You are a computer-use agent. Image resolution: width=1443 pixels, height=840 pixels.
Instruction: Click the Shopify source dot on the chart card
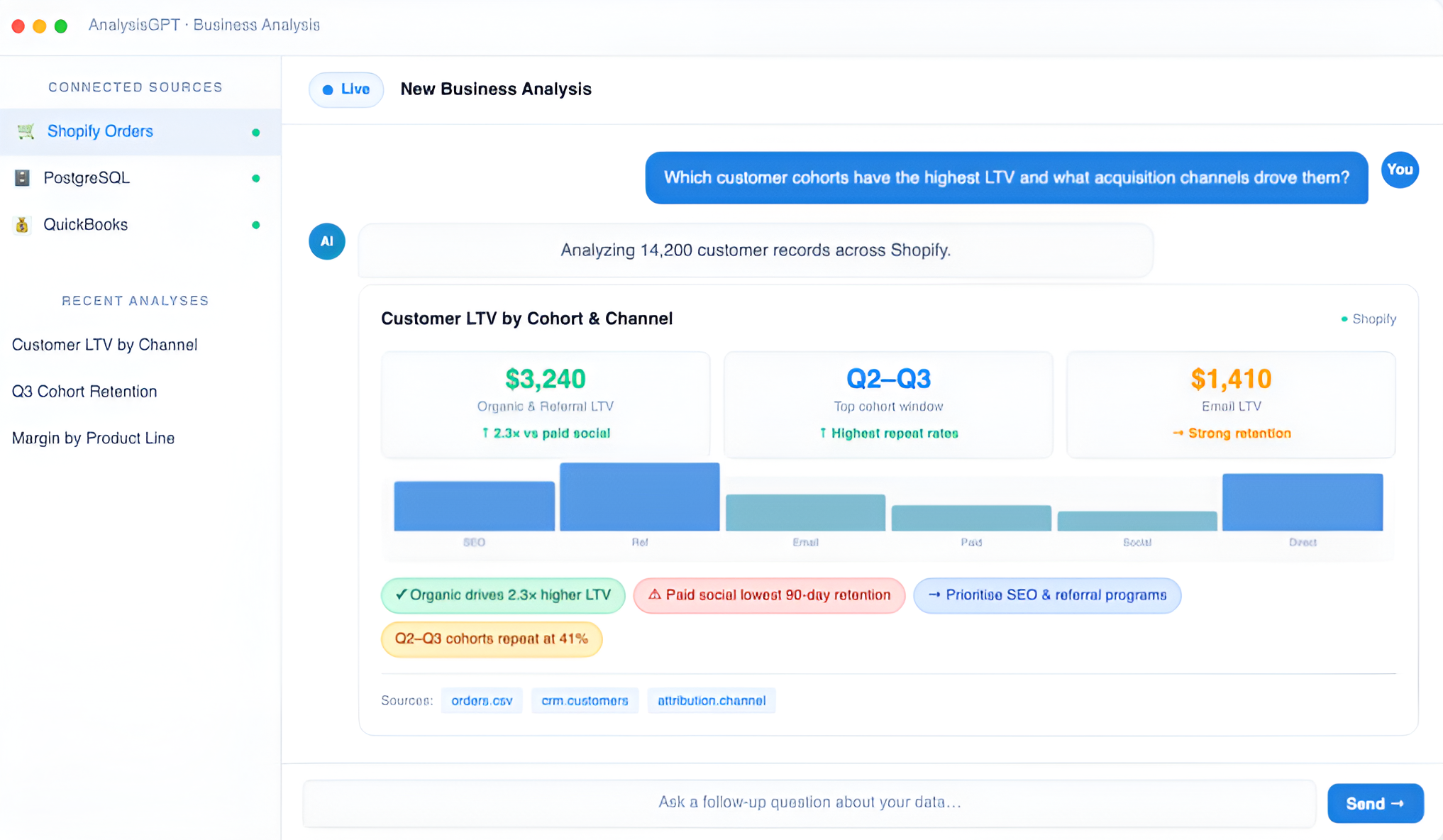click(x=1344, y=319)
